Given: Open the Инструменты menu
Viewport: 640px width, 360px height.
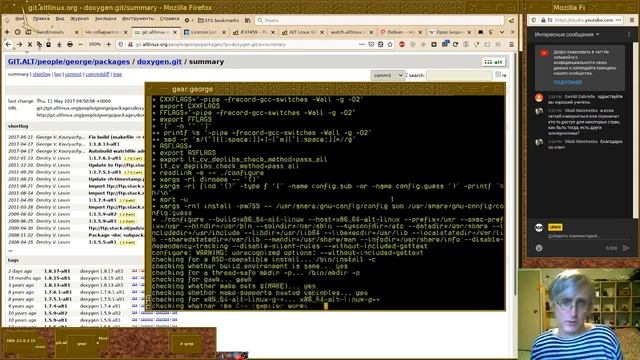Looking at the screenshot, I should 138,19.
